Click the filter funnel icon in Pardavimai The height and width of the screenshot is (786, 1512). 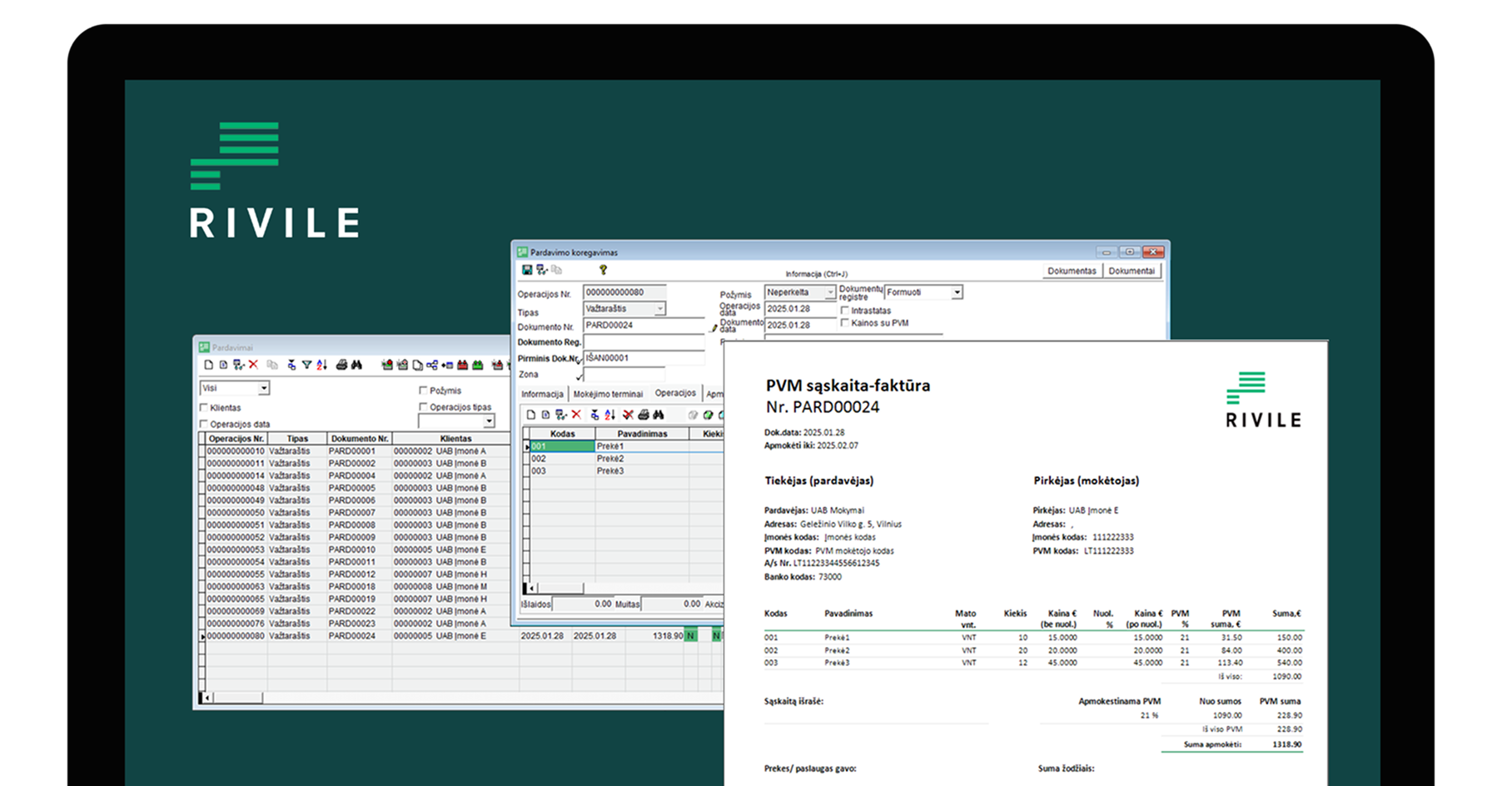pyautogui.click(x=306, y=365)
